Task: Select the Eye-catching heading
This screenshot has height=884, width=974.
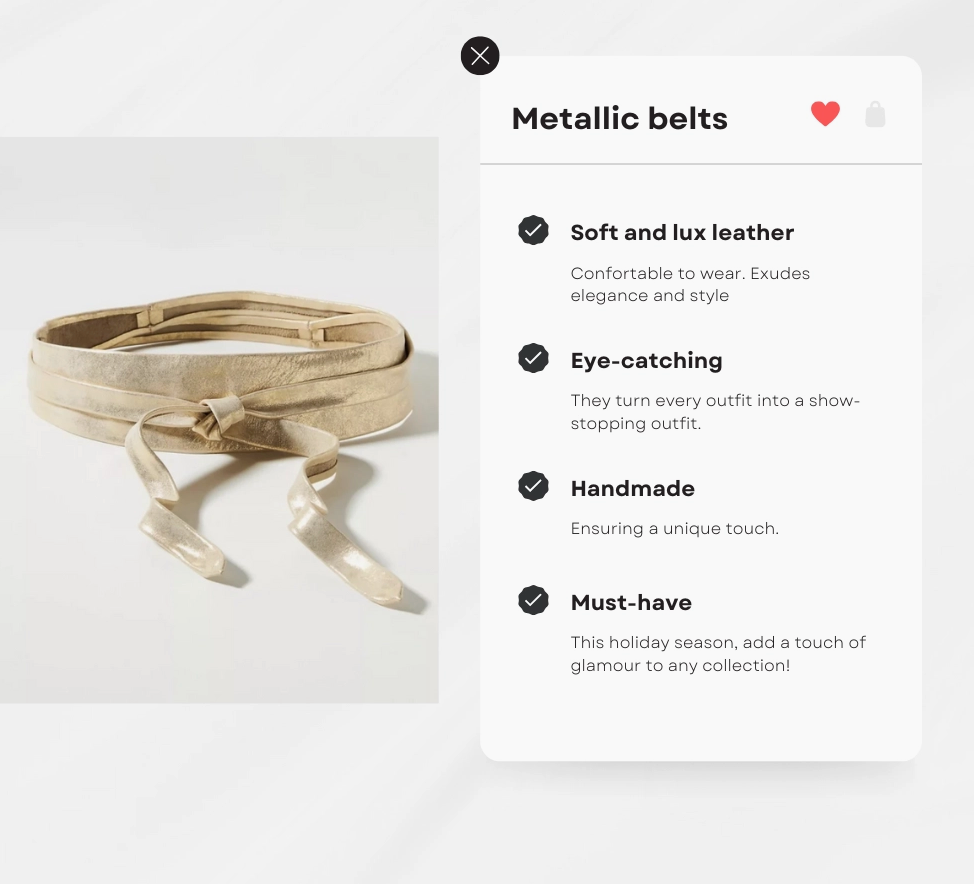Action: pos(646,360)
